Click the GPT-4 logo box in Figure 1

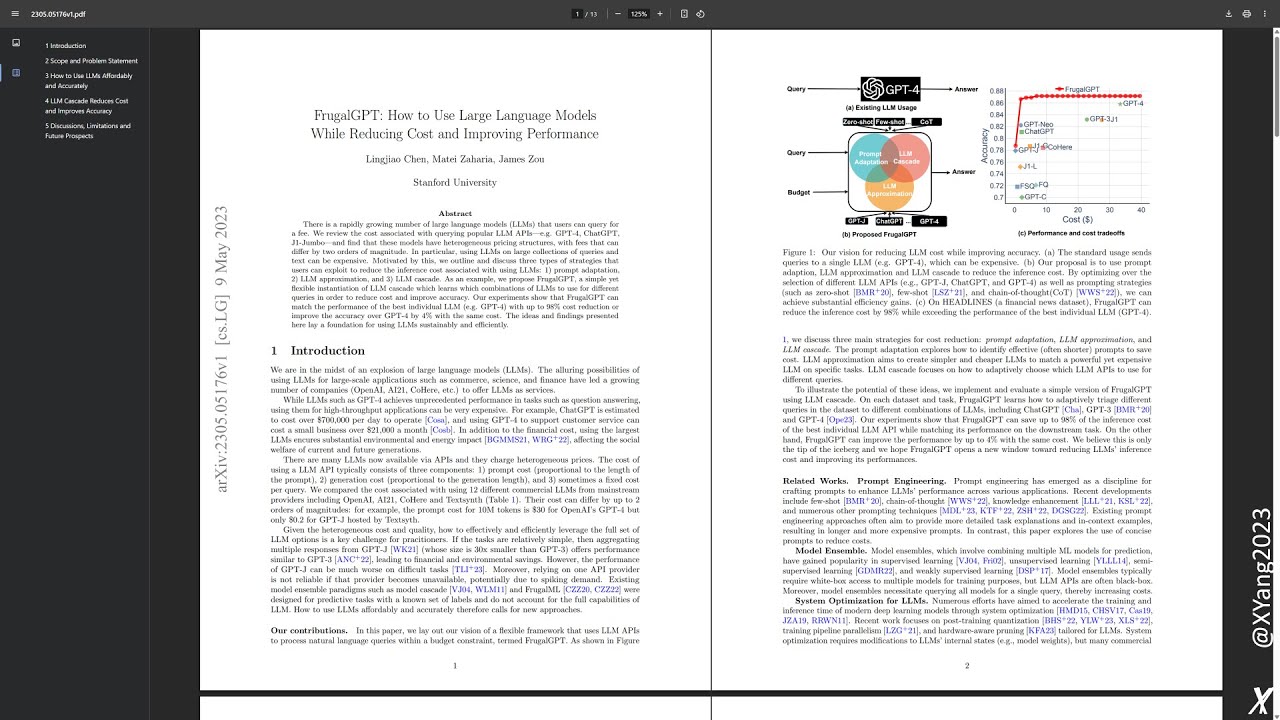coord(890,89)
